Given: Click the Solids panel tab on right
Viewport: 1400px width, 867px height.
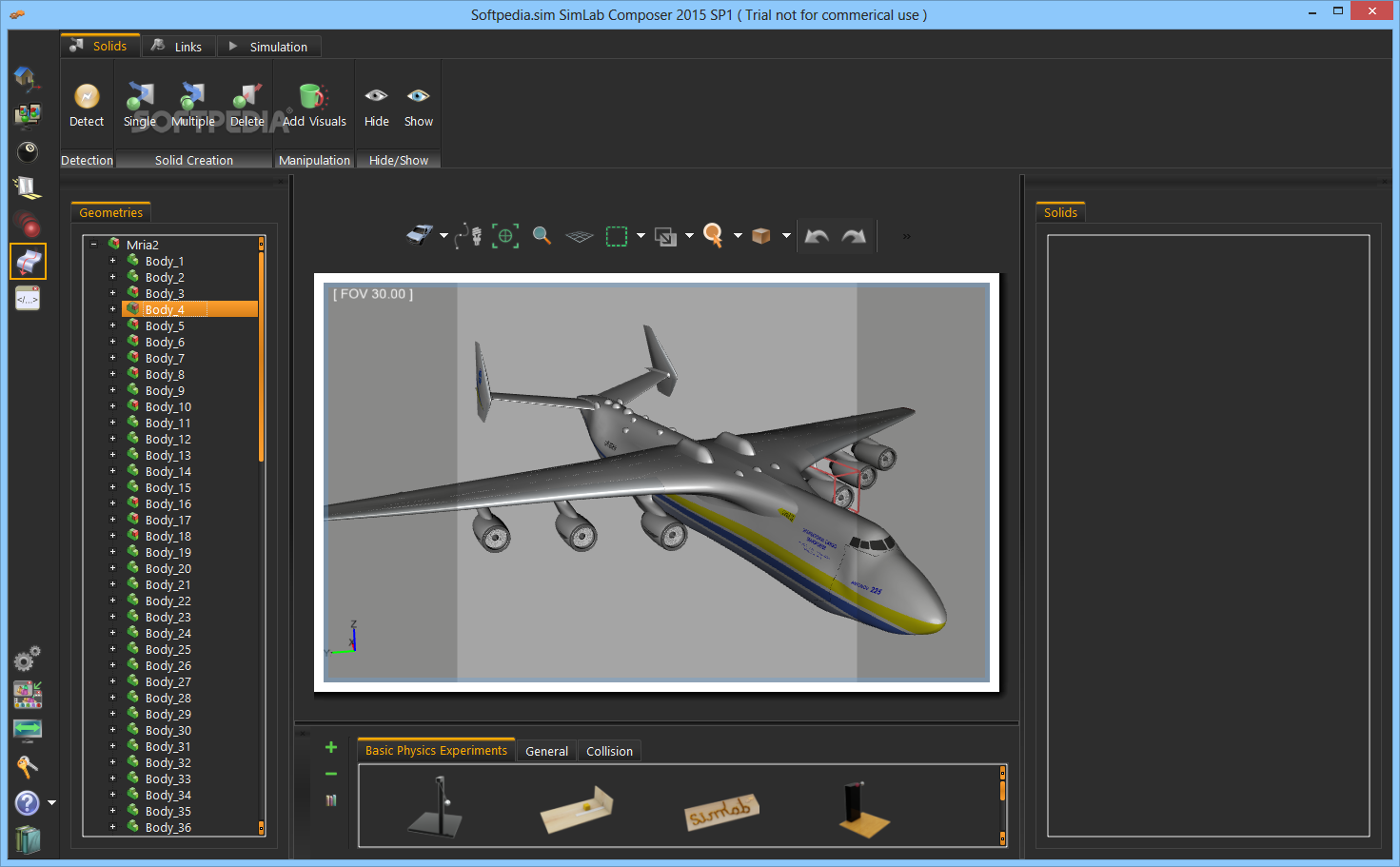Looking at the screenshot, I should pyautogui.click(x=1060, y=212).
